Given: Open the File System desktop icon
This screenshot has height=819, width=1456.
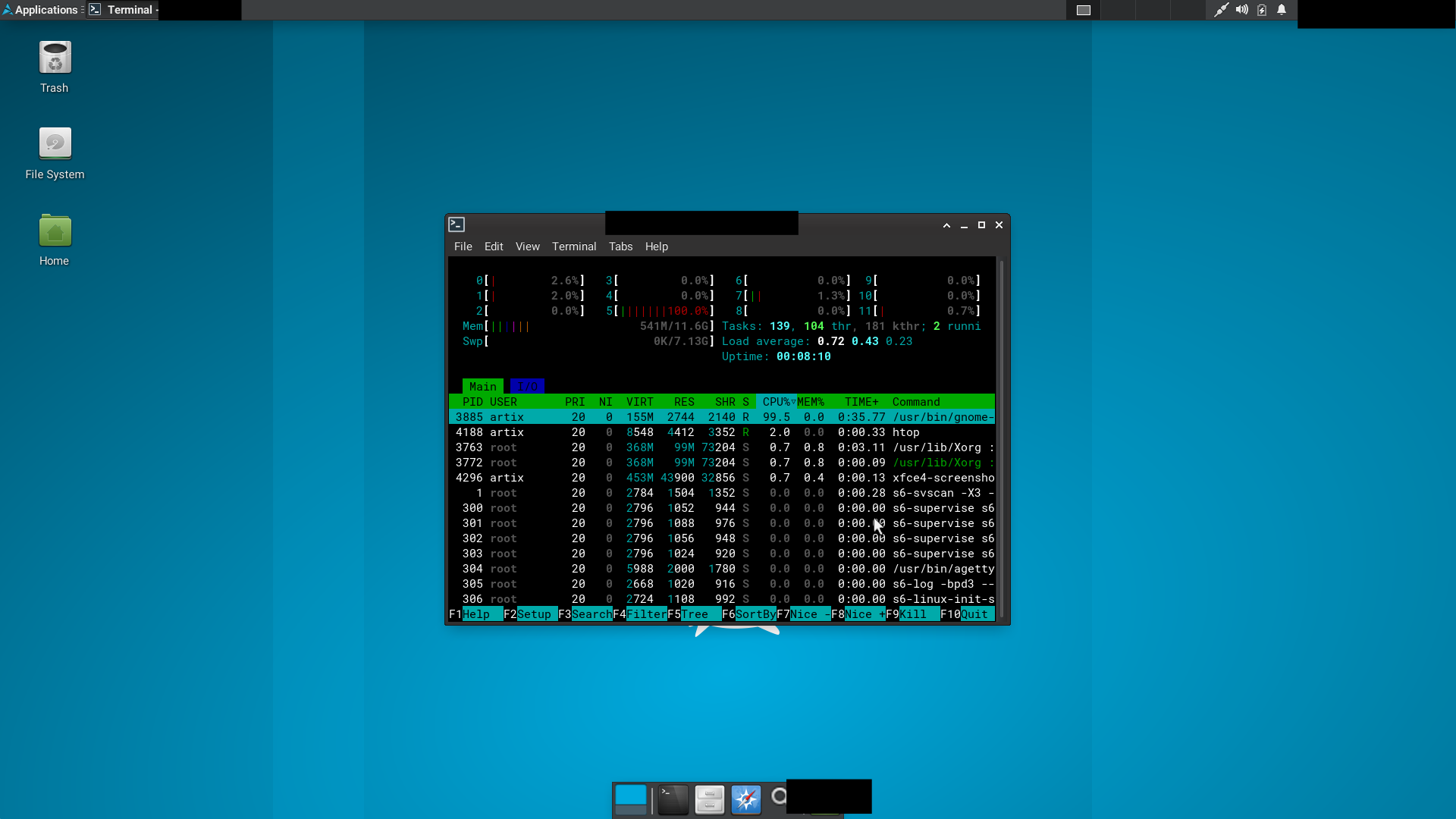Looking at the screenshot, I should pyautogui.click(x=55, y=154).
